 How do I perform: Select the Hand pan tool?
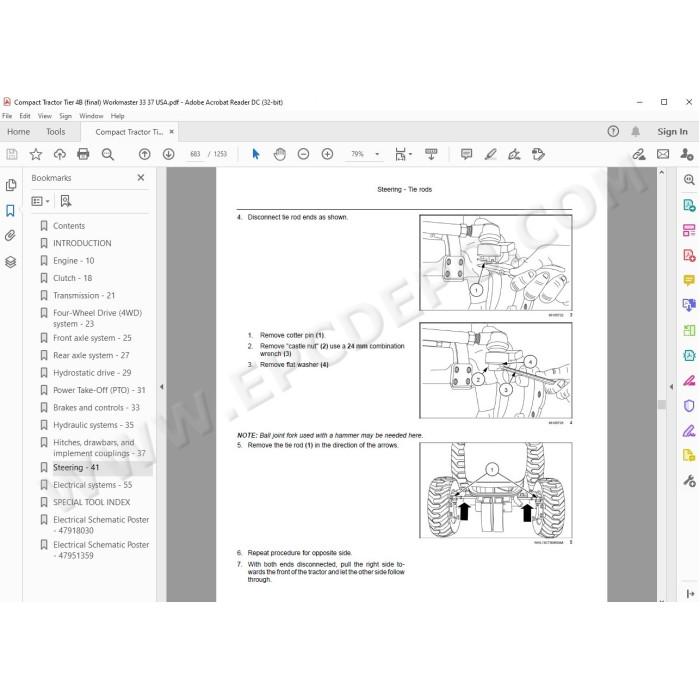(x=279, y=154)
